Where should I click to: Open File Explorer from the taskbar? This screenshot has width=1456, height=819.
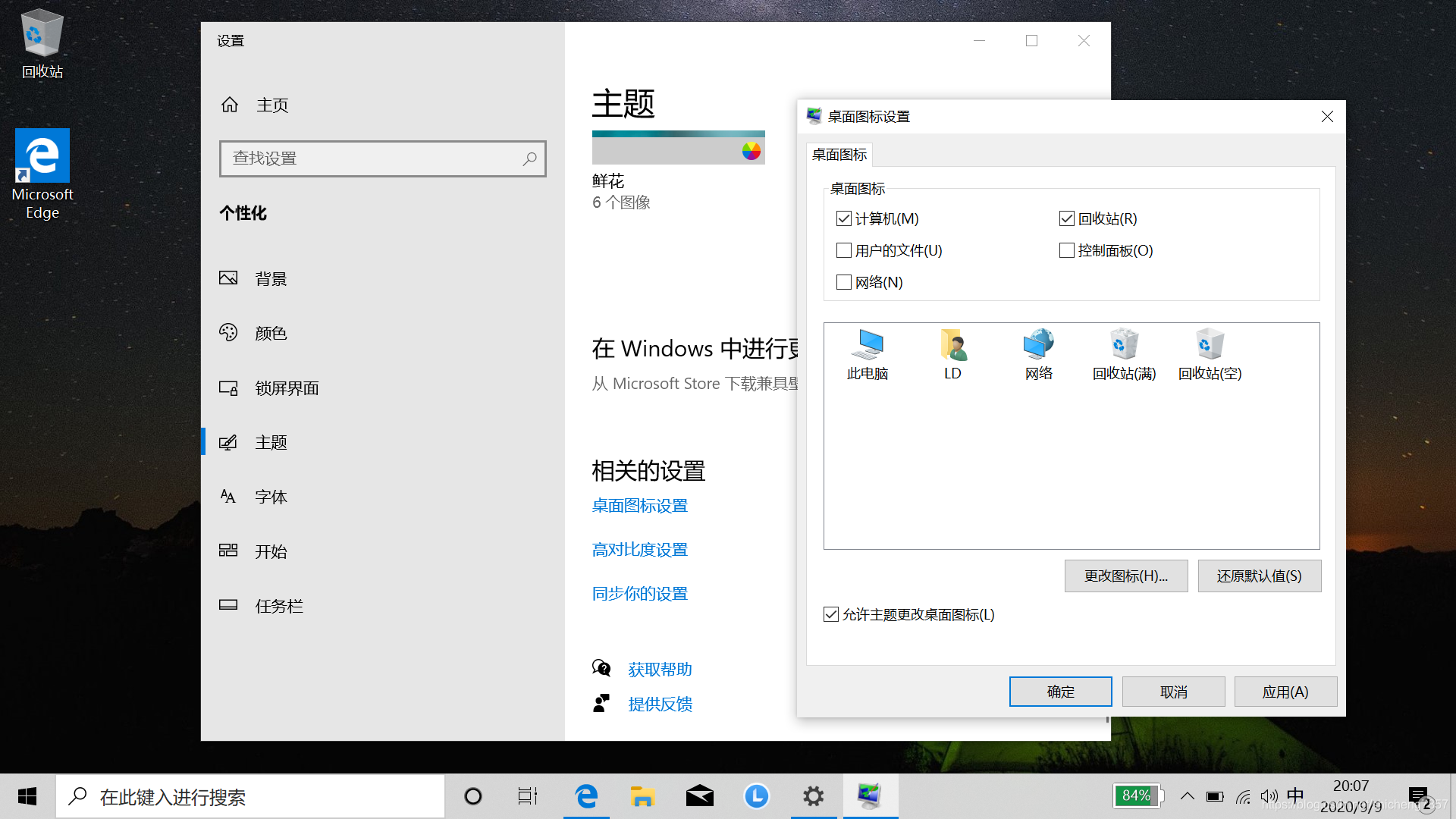tap(642, 796)
